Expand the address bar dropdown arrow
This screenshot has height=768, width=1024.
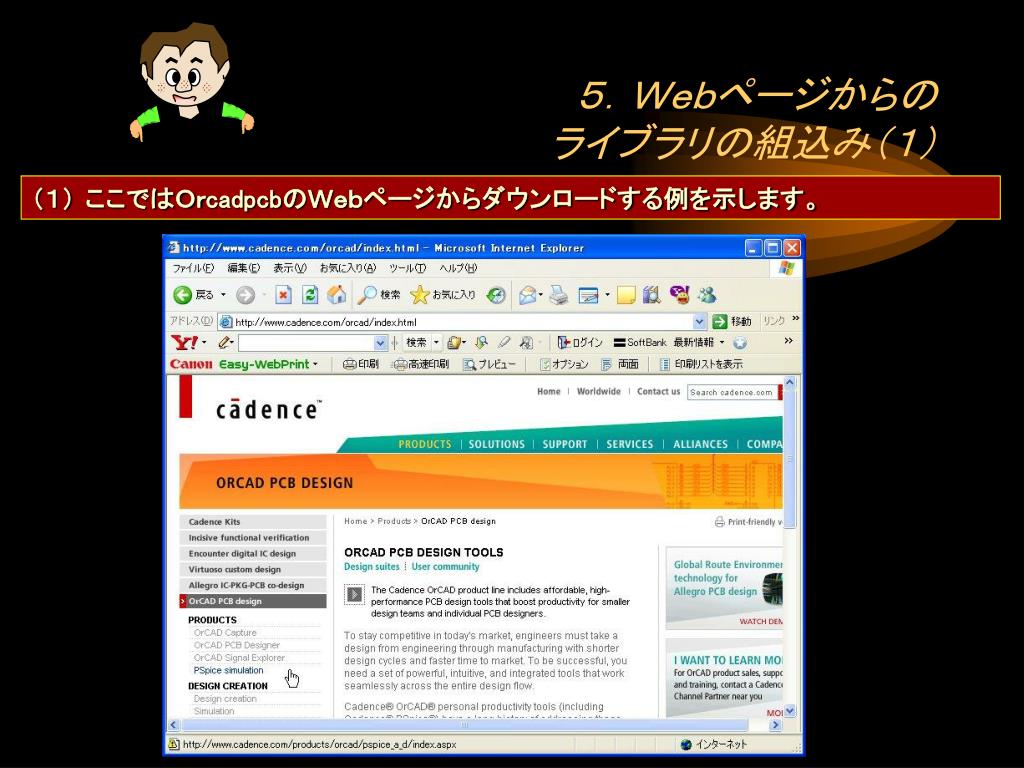click(699, 321)
